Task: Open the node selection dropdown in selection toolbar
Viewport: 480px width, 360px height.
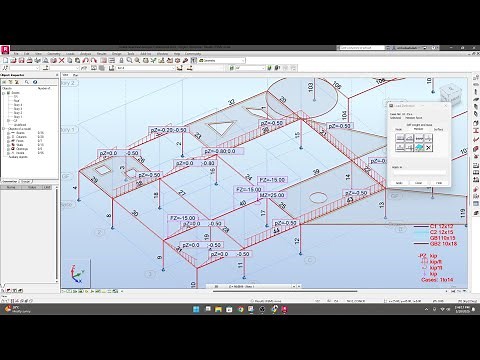Action: pyautogui.click(x=37, y=68)
